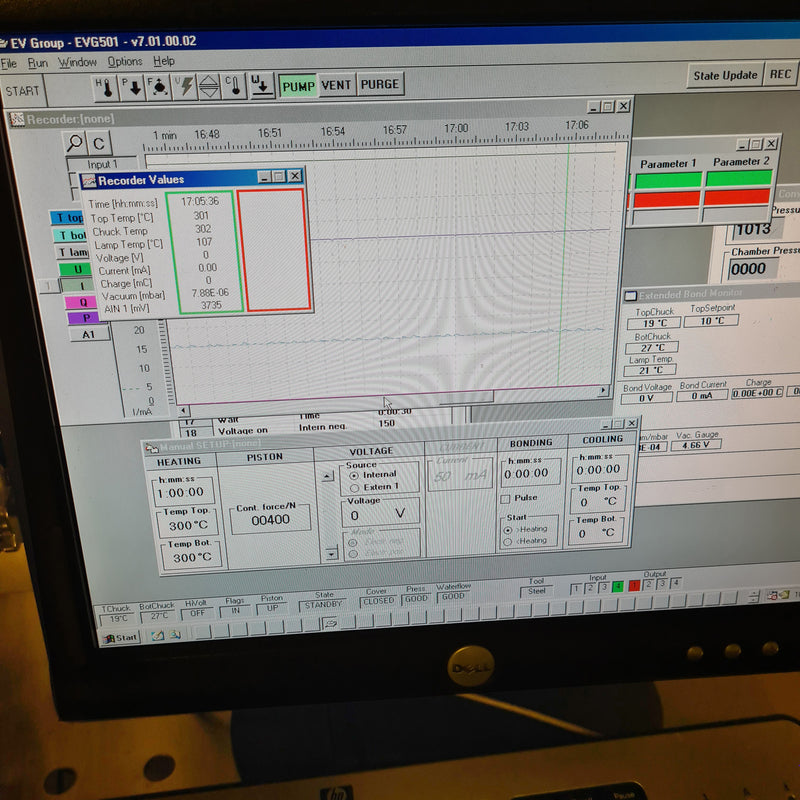Open the Options menu
This screenshot has width=800, height=800.
tap(125, 62)
